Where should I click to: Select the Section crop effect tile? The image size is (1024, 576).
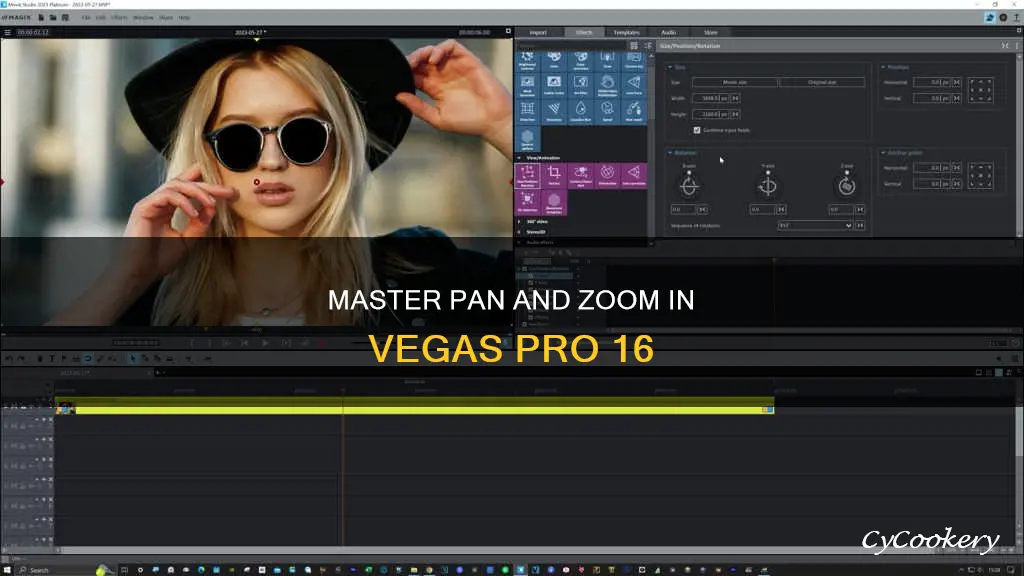(554, 176)
